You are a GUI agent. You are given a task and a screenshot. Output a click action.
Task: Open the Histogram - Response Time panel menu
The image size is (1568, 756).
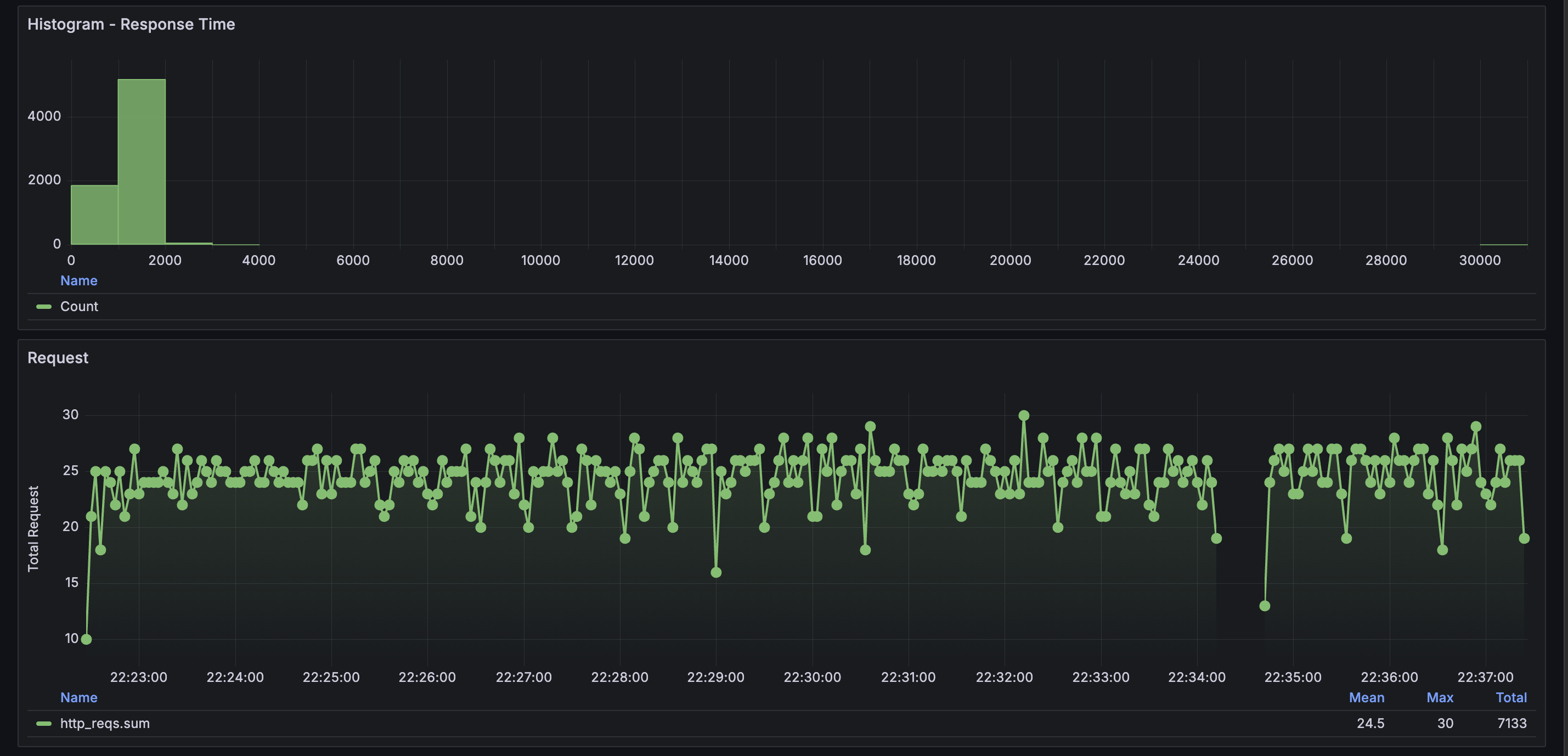point(131,24)
